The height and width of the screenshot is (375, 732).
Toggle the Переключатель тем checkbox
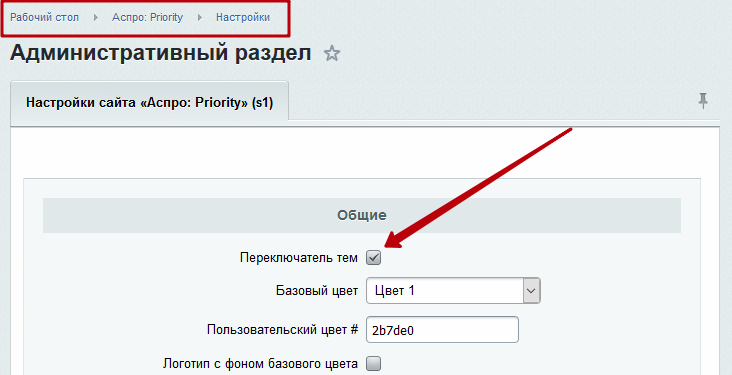(373, 257)
